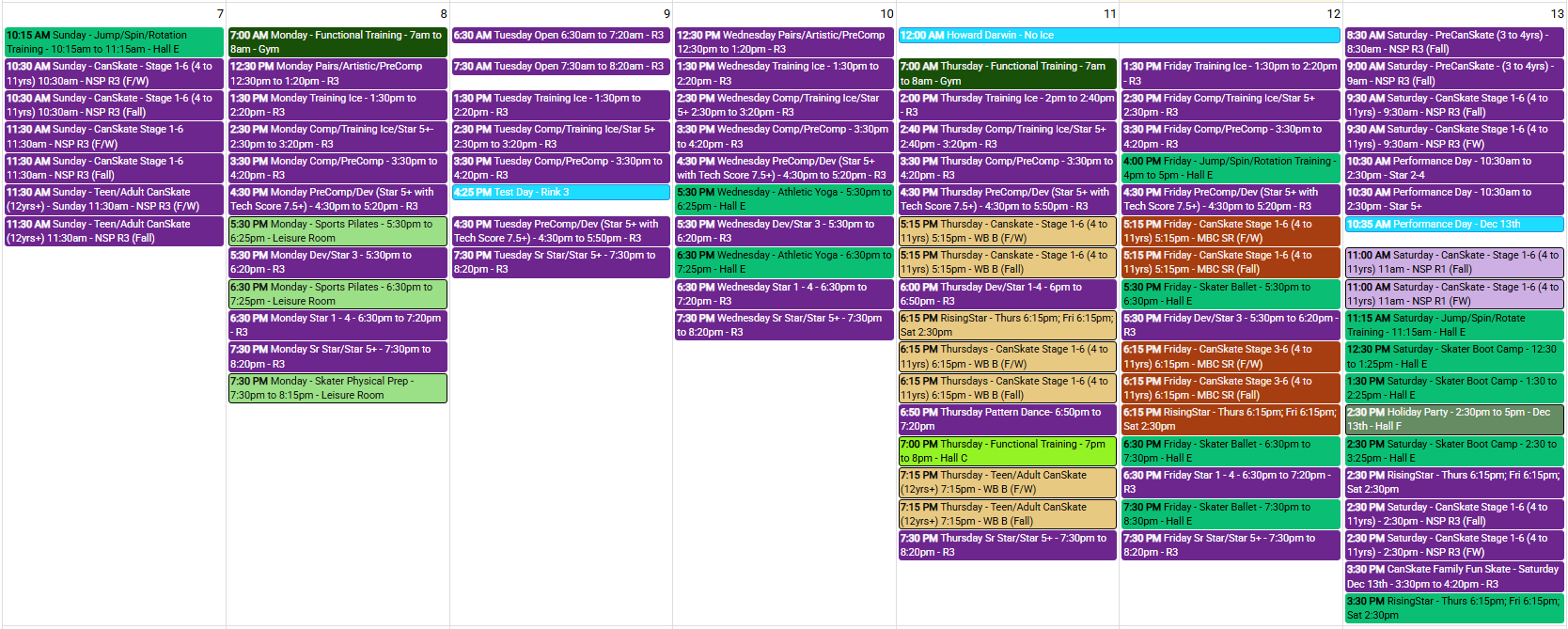Image resolution: width=1568 pixels, height=629 pixels.
Task: Open Thursday 7pm Functional Training in Hall C
Action: [x=1007, y=451]
